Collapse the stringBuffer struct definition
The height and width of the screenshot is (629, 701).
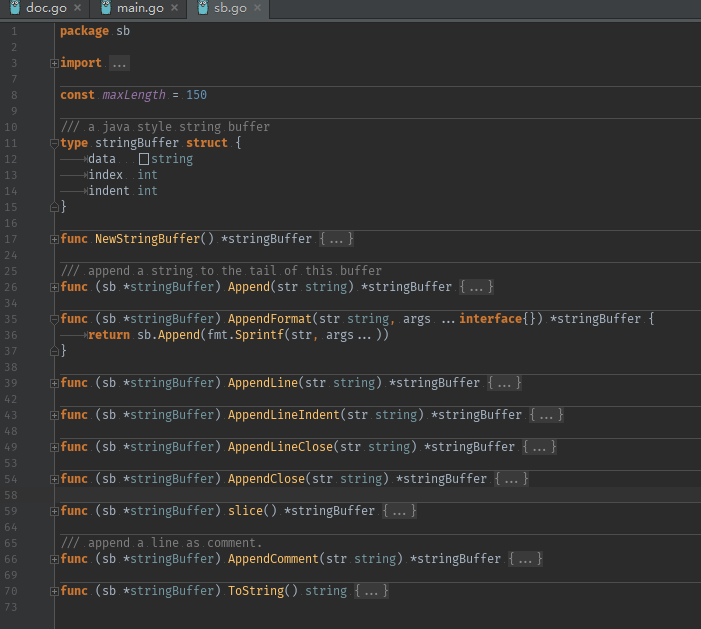[x=54, y=144]
